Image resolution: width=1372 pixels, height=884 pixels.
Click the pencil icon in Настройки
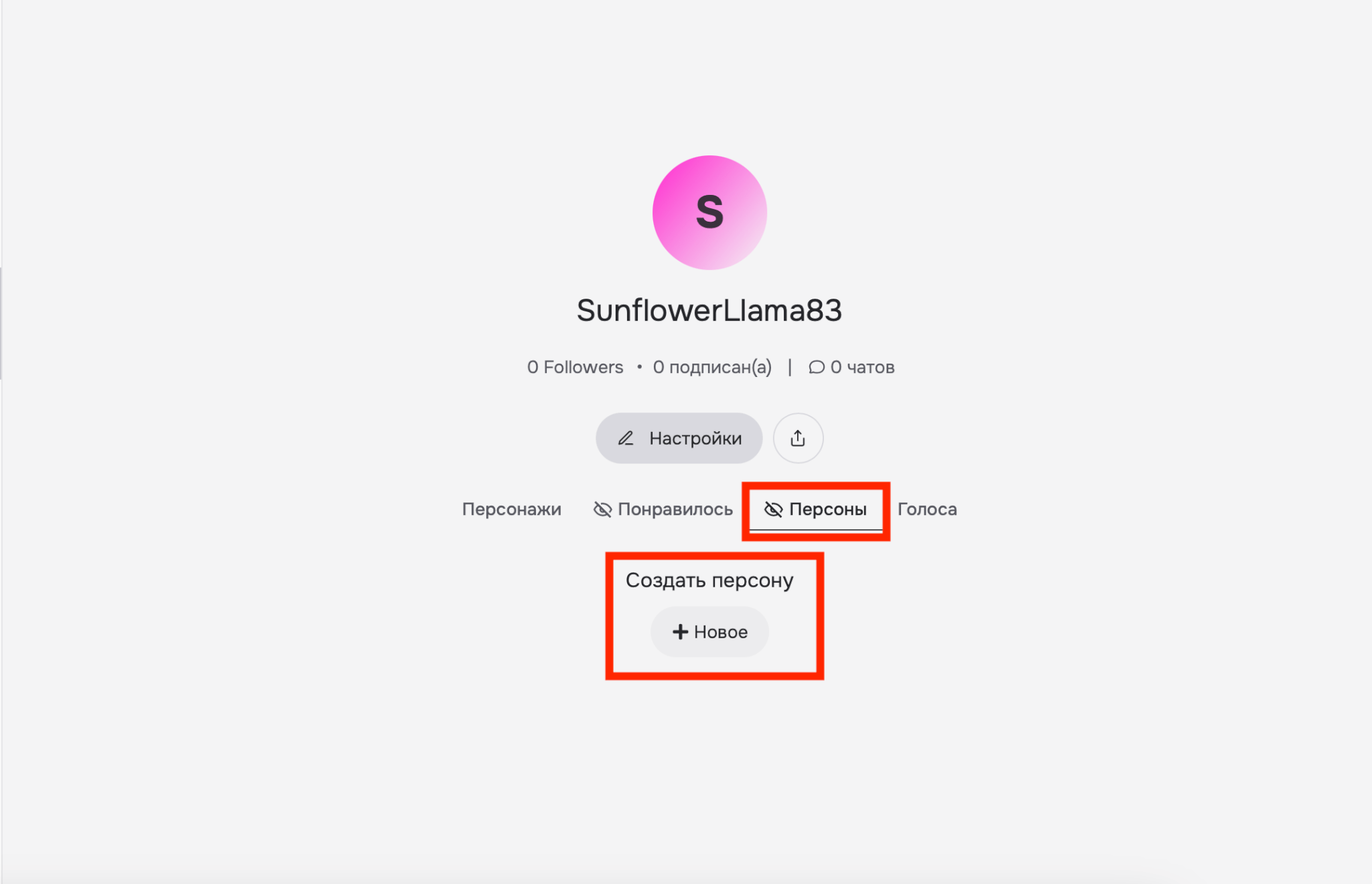coord(626,438)
